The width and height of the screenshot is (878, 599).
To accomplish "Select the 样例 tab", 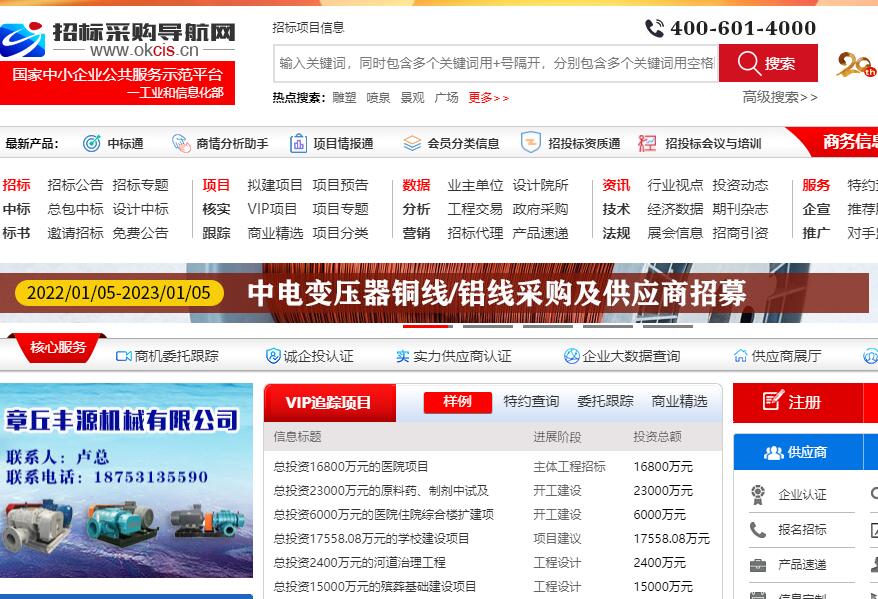I will click(457, 401).
